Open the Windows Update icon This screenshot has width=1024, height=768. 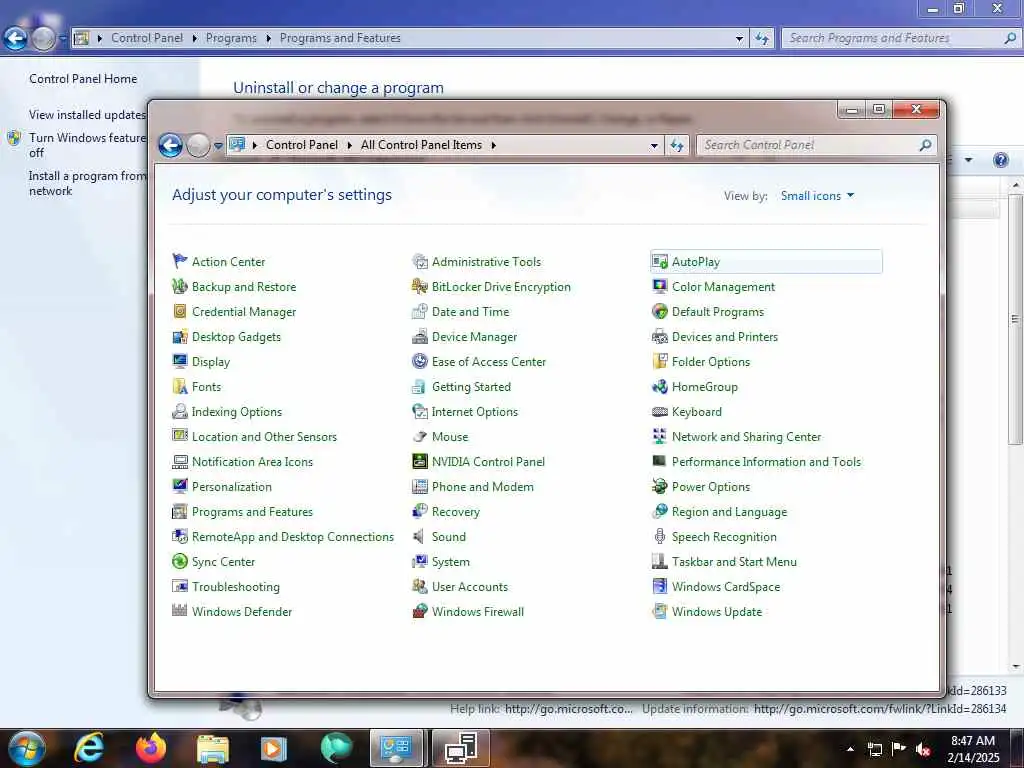(660, 611)
